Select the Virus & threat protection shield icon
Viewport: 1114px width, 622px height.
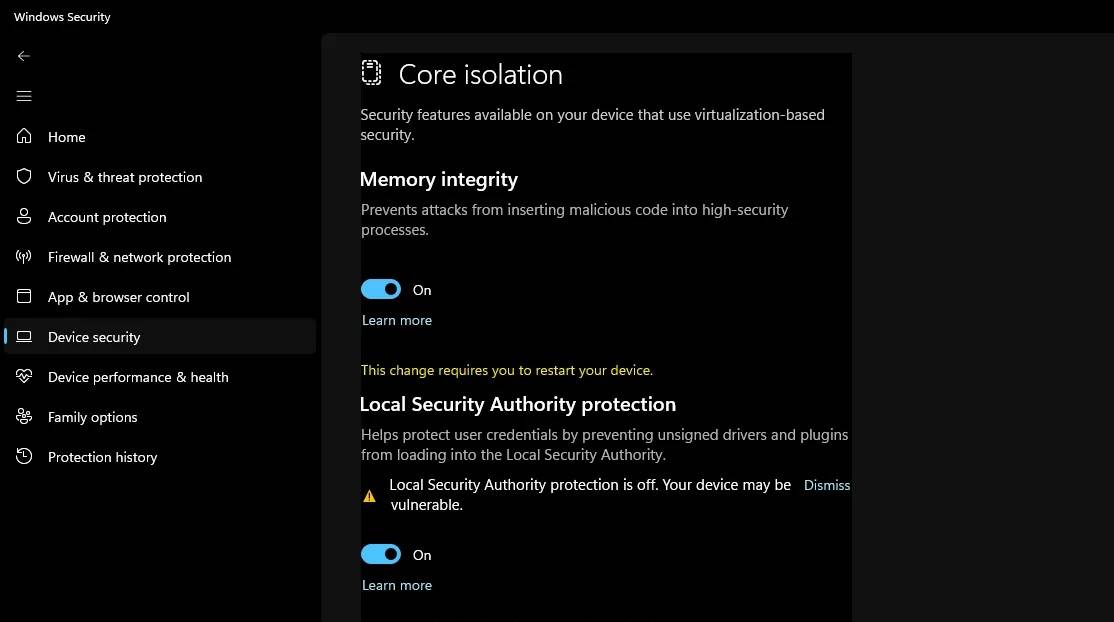tap(23, 176)
